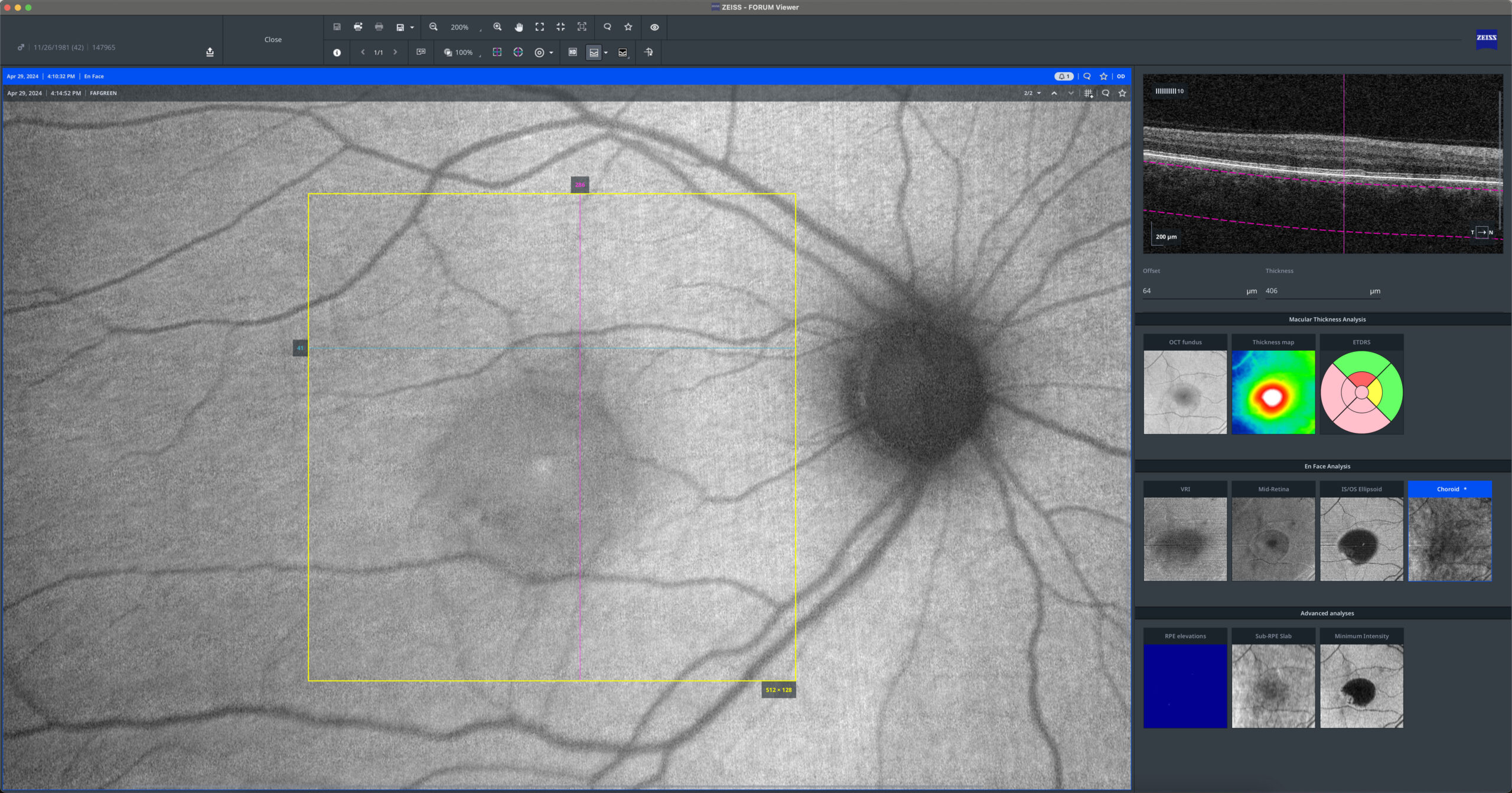The image size is (1512, 793).
Task: Select the IS/OS Ellipsoid en face tab
Action: pyautogui.click(x=1361, y=489)
